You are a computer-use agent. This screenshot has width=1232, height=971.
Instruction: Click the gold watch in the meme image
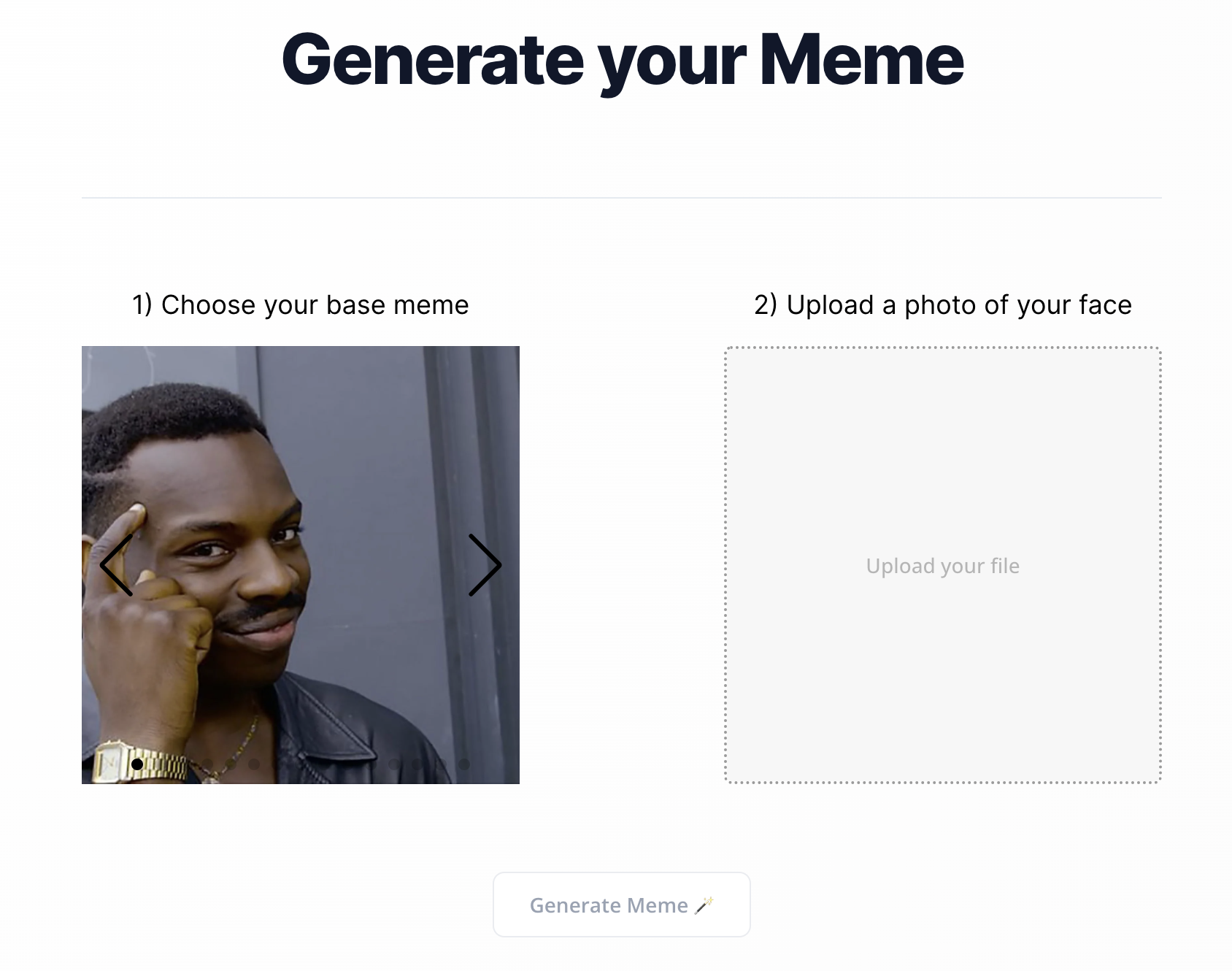pos(139,764)
